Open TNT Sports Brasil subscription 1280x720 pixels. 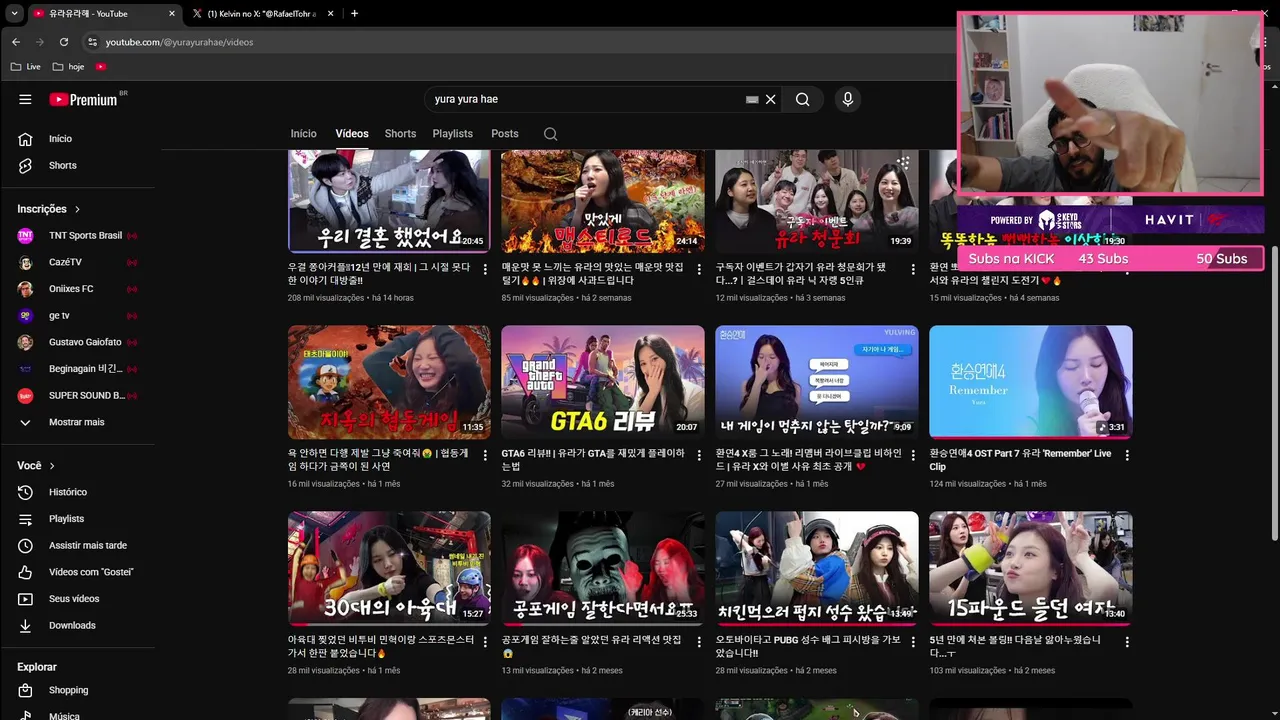85,235
